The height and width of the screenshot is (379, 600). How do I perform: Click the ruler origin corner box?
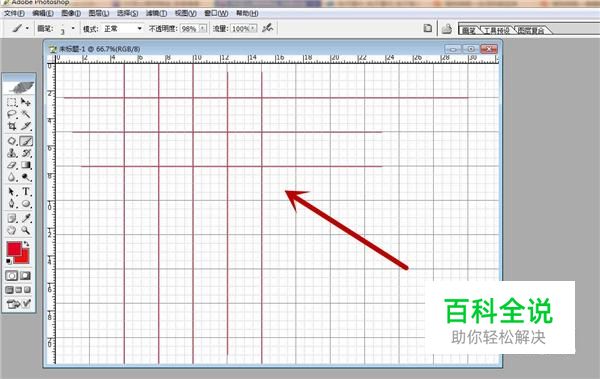[x=51, y=59]
